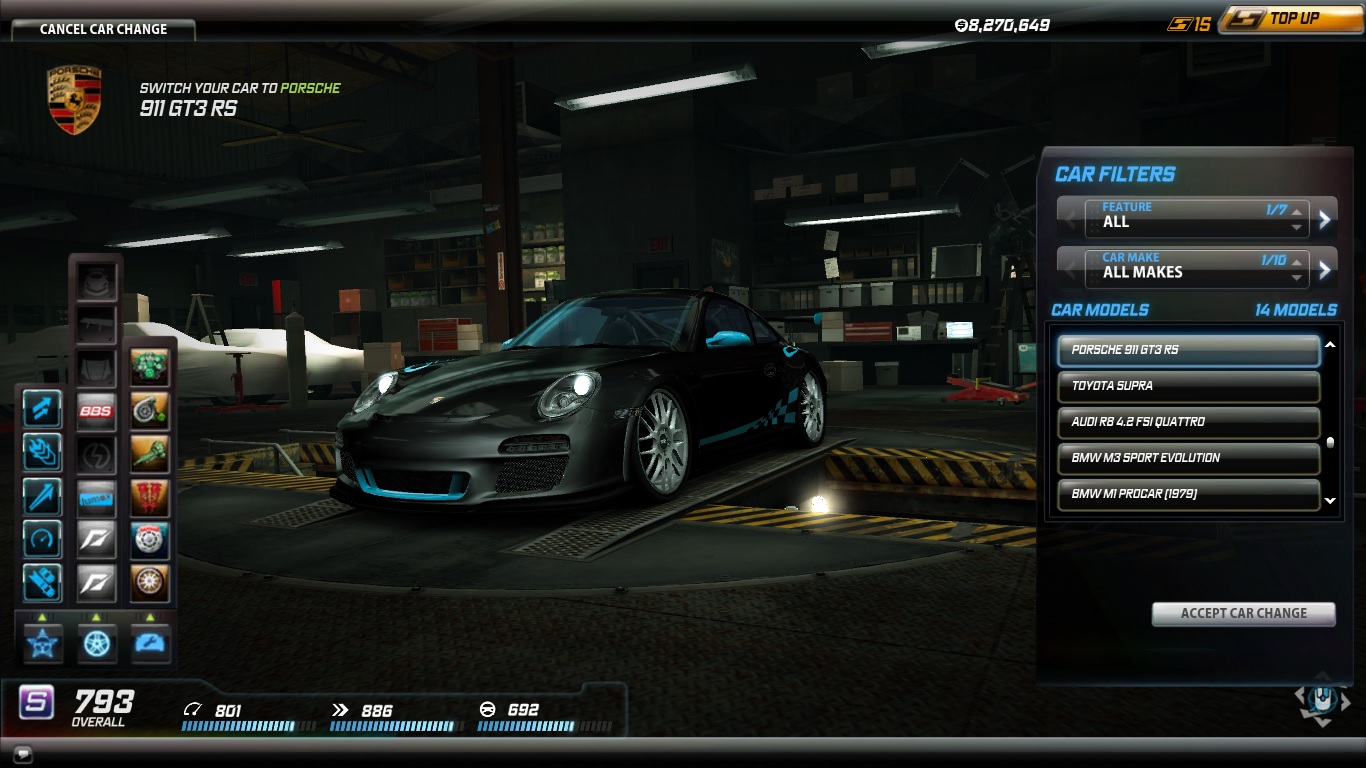Viewport: 1366px width, 768px height.
Task: Select the red suspension springs part slot
Action: point(150,497)
